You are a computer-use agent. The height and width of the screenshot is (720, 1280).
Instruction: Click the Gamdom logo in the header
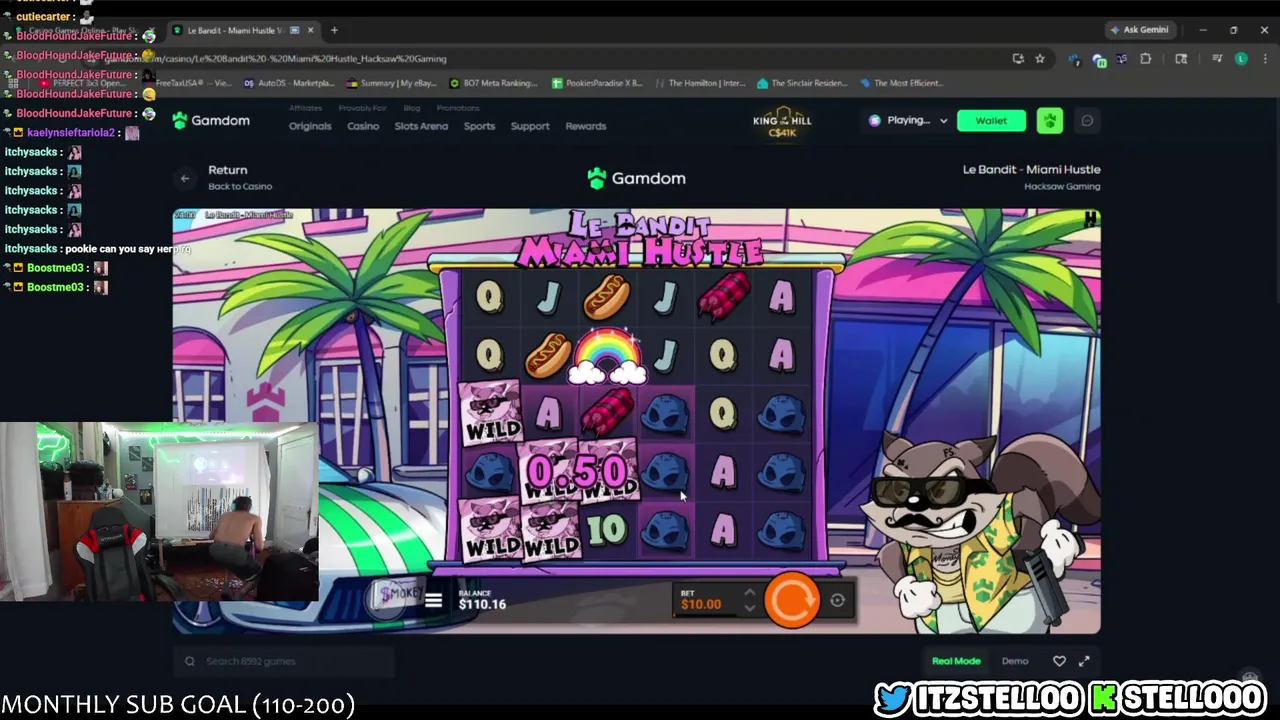pos(211,120)
